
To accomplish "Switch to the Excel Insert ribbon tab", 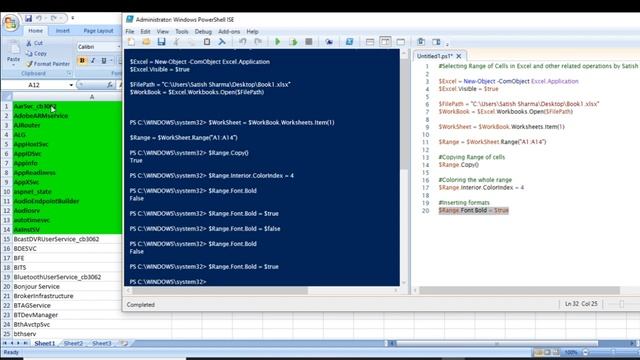I will coord(62,31).
